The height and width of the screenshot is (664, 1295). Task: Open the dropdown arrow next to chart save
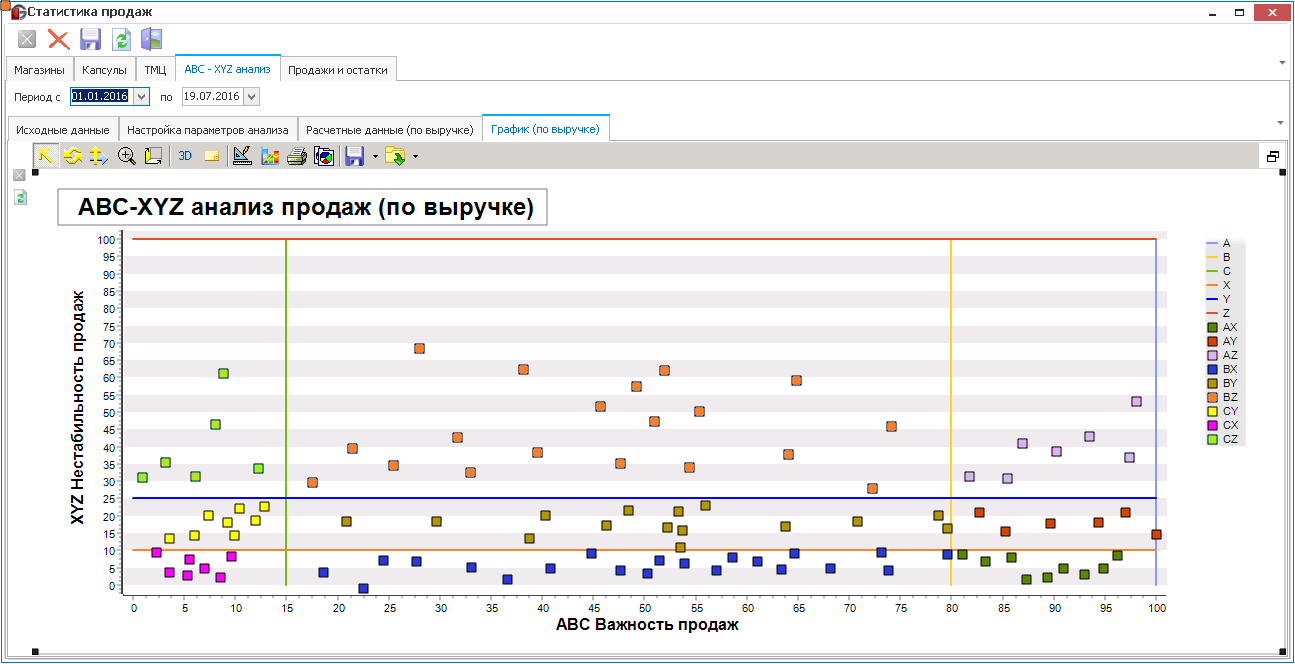[374, 156]
